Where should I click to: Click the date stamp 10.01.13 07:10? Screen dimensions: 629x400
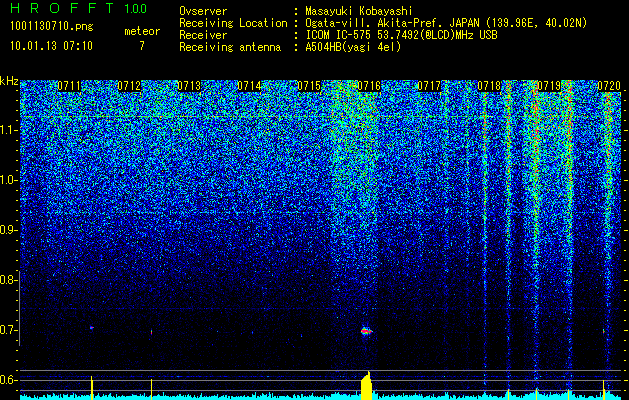[51, 46]
